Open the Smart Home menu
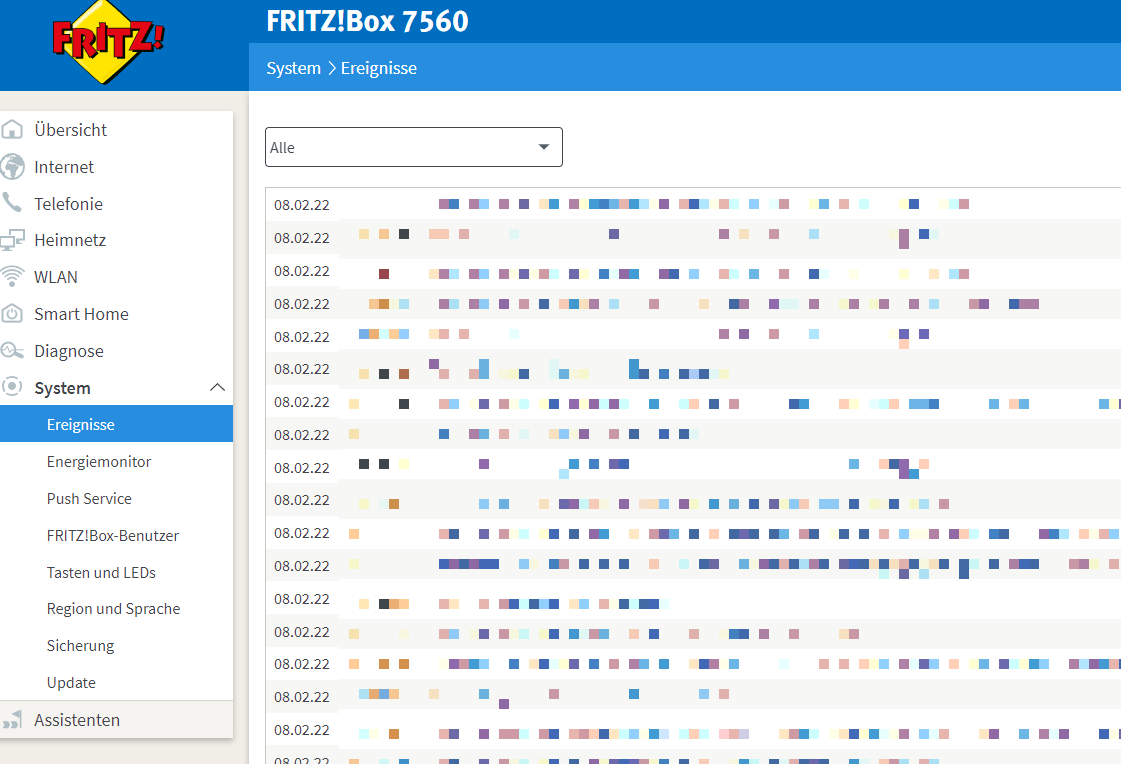The width and height of the screenshot is (1121, 764). tap(81, 314)
